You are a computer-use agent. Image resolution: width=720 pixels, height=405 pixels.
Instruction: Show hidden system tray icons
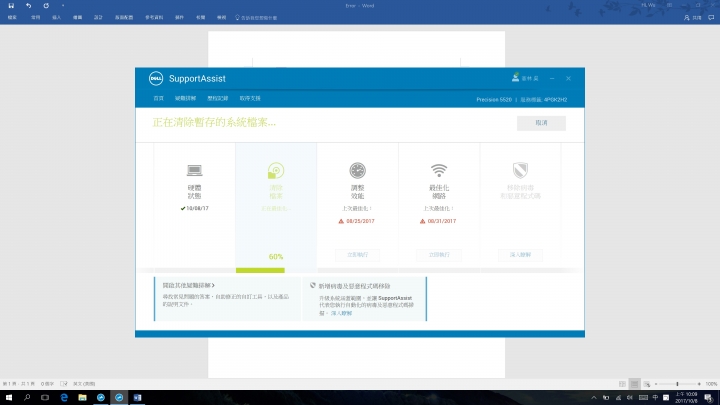click(x=594, y=398)
